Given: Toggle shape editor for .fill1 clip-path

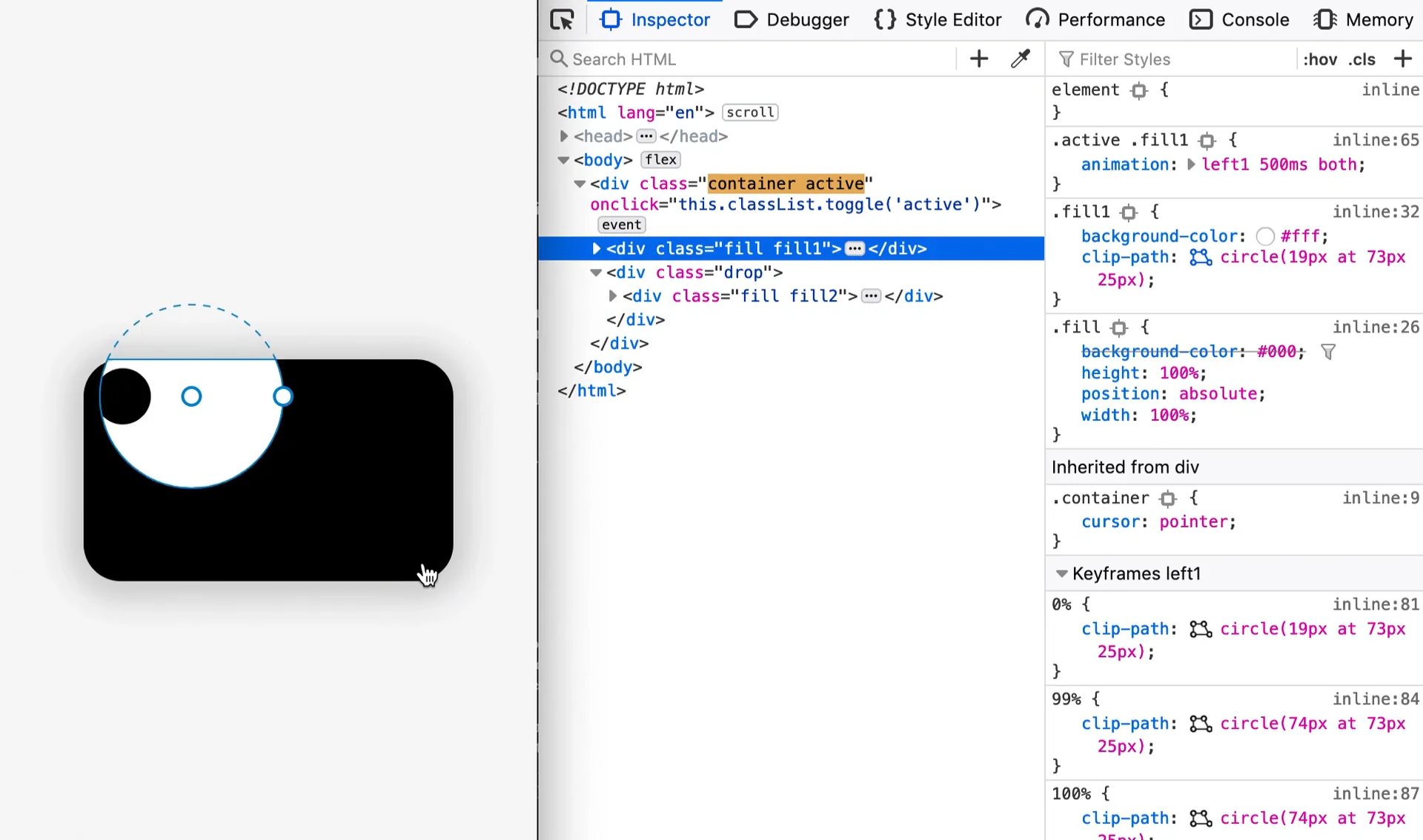Looking at the screenshot, I should click(x=1200, y=257).
